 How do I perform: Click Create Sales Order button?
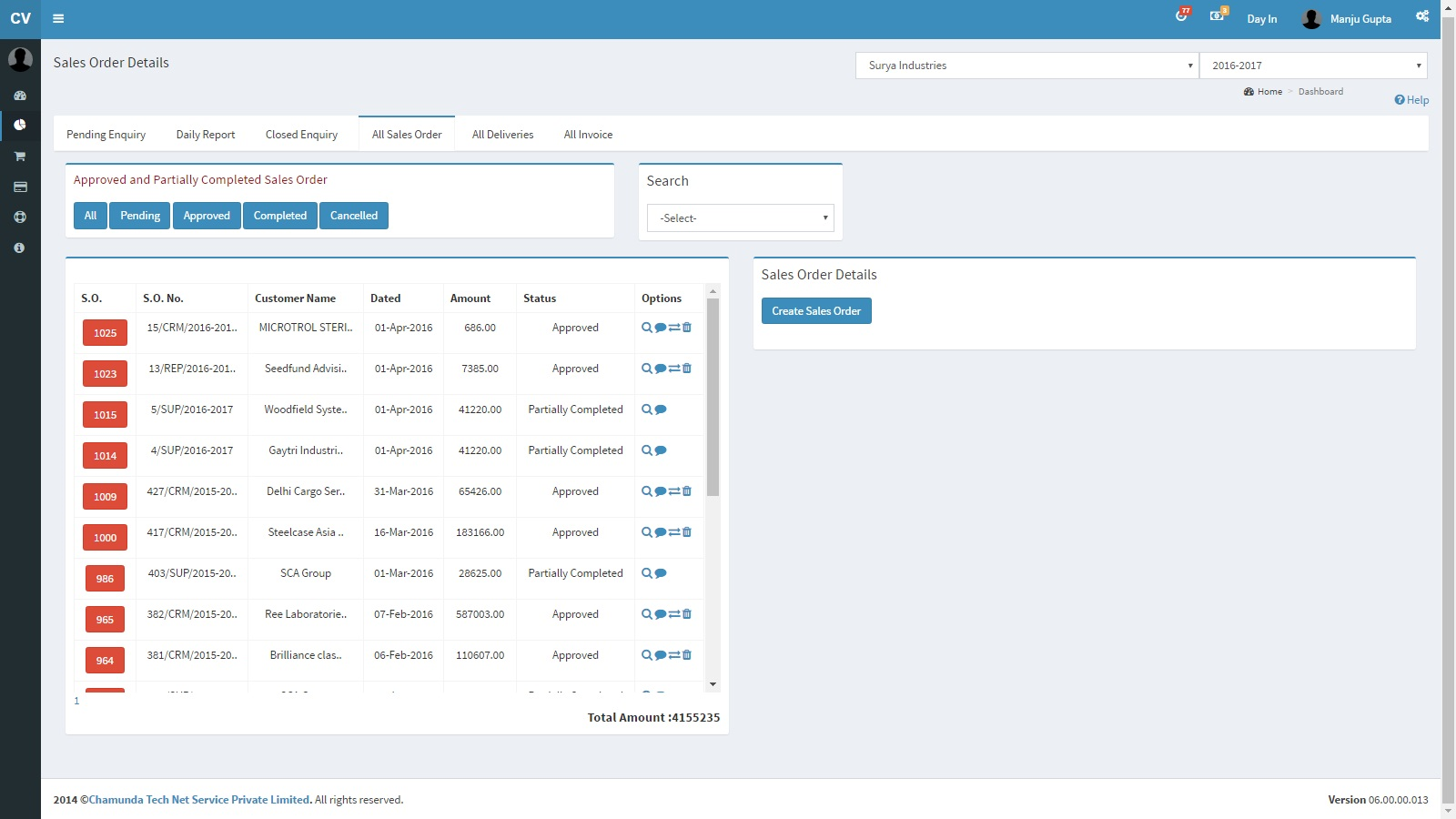(816, 311)
